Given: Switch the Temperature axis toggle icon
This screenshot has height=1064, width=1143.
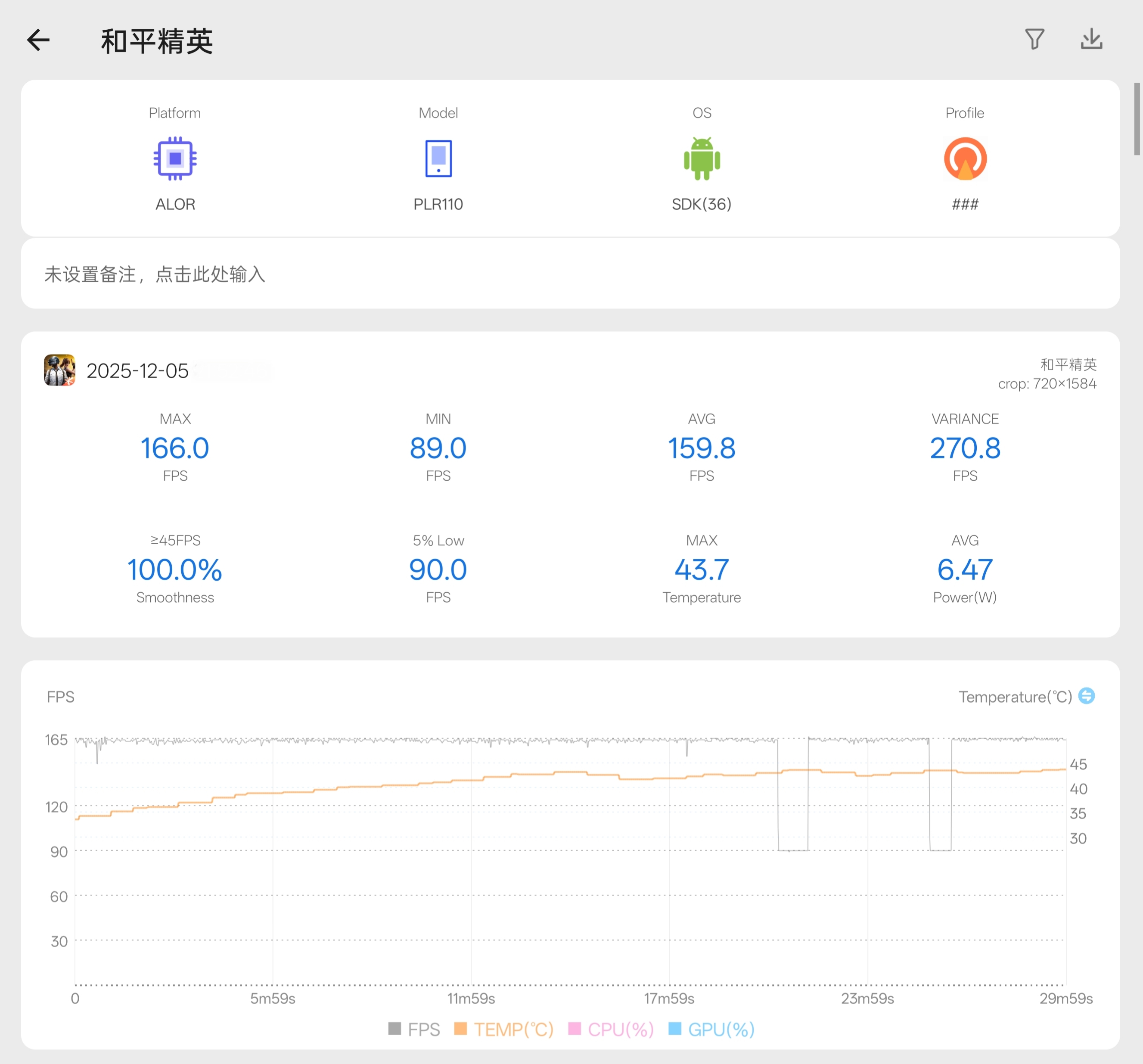Looking at the screenshot, I should (1086, 696).
